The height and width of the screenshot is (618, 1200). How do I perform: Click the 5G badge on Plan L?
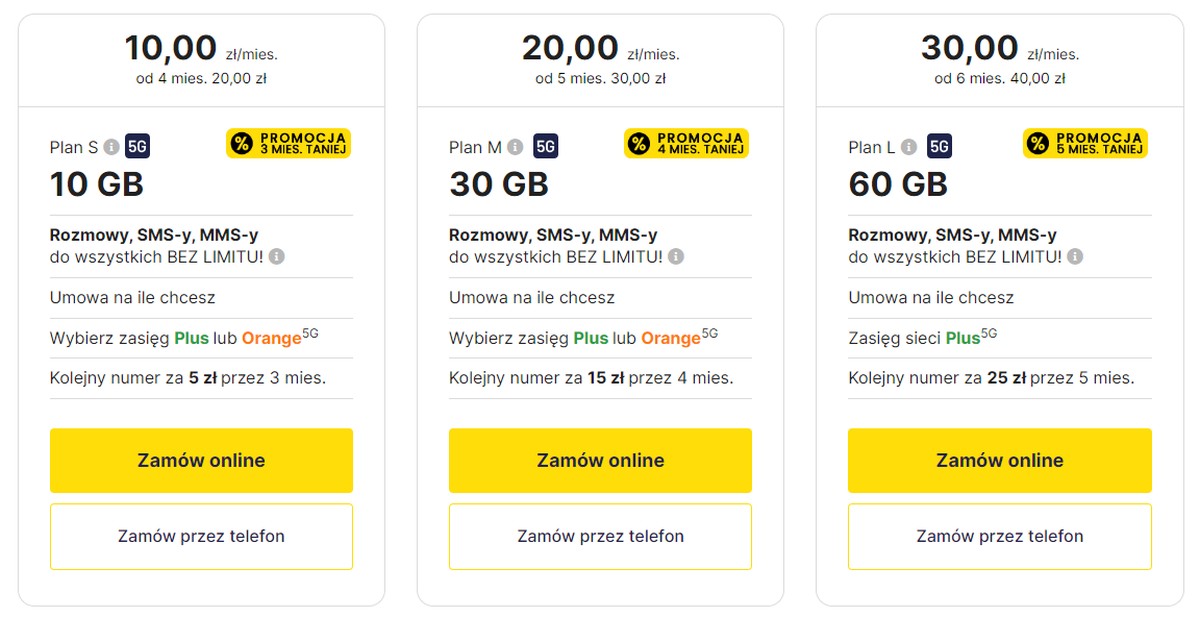click(x=939, y=147)
